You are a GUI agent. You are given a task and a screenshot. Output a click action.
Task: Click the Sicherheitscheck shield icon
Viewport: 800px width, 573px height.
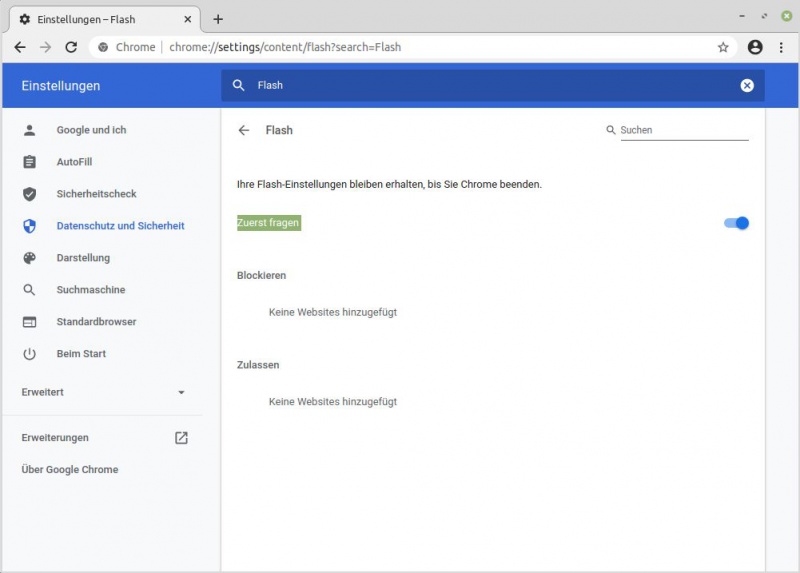[x=30, y=194]
